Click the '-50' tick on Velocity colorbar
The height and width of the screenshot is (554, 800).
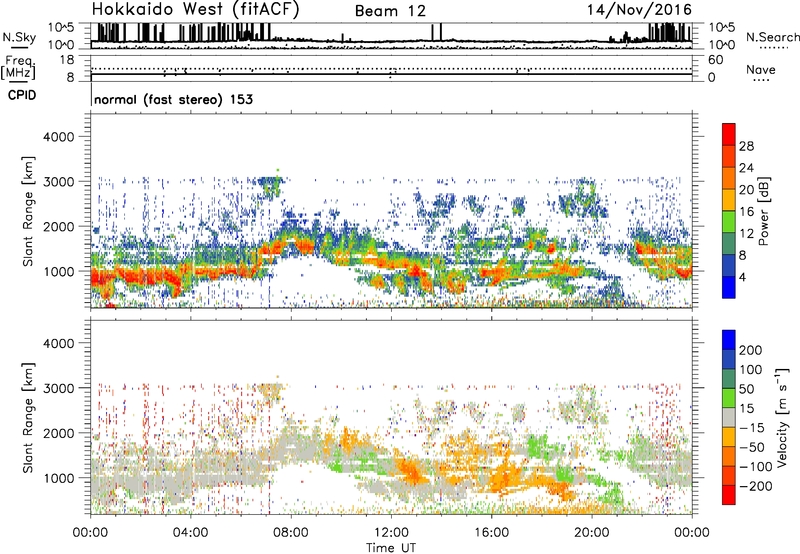(751, 447)
